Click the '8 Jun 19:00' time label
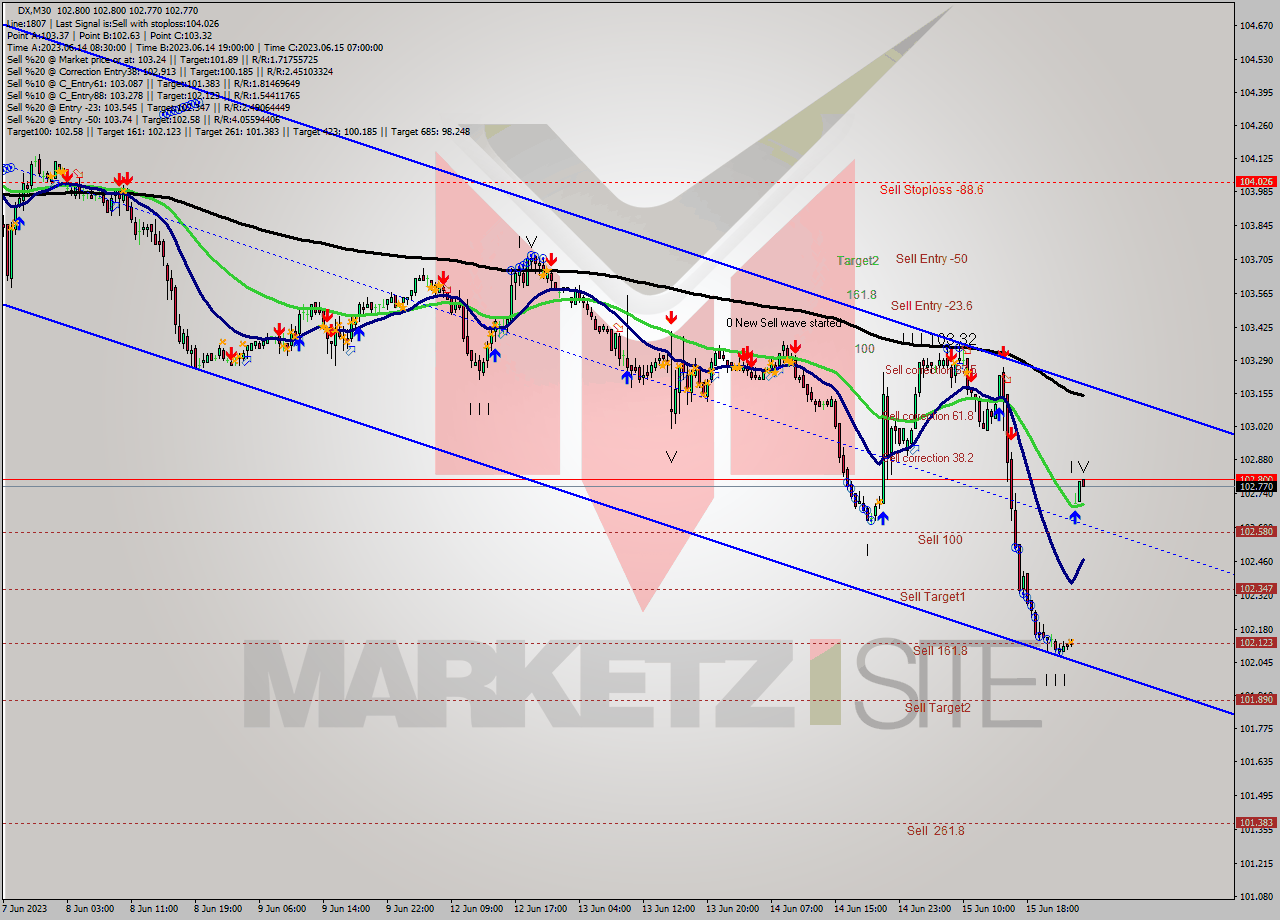Viewport: 1280px width, 920px height. click(217, 909)
